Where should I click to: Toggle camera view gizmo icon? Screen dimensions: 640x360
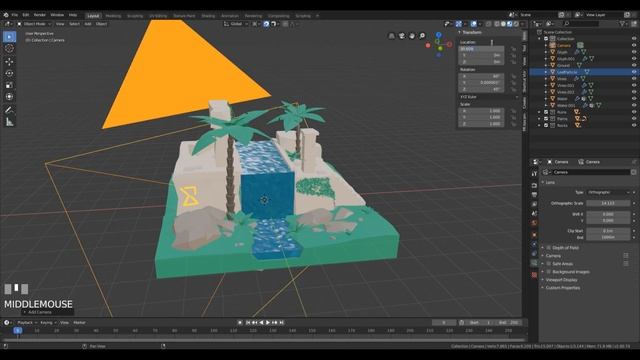[402, 36]
